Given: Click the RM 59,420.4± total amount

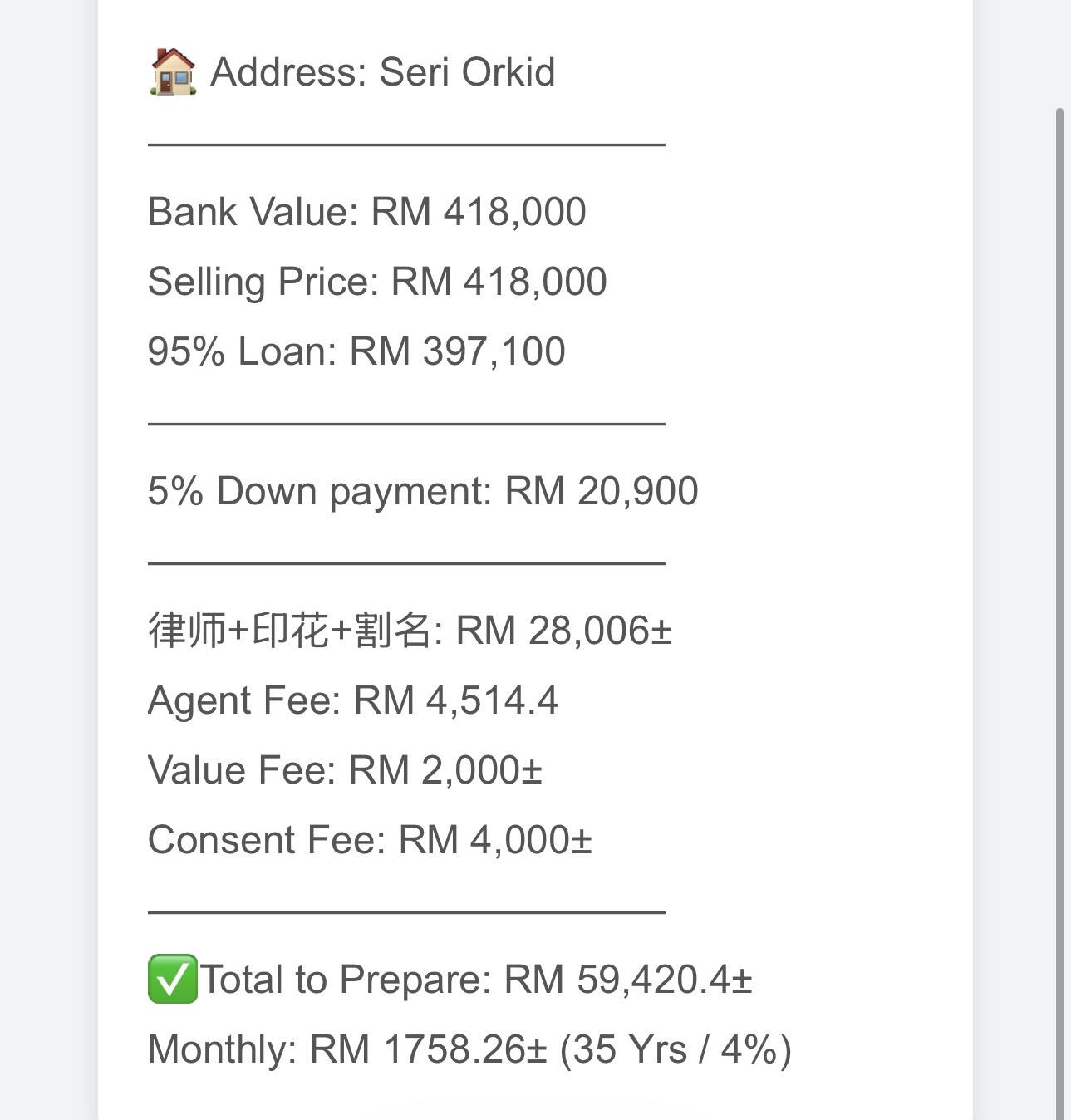Looking at the screenshot, I should pyautogui.click(x=628, y=980).
